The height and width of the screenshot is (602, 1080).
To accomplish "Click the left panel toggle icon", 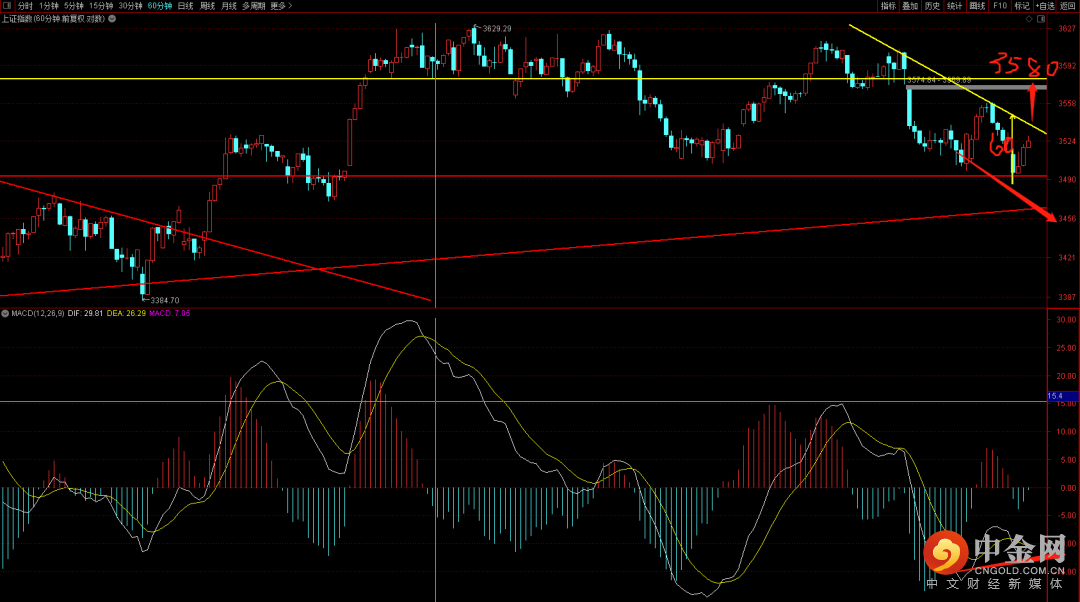I will [x=7, y=6].
